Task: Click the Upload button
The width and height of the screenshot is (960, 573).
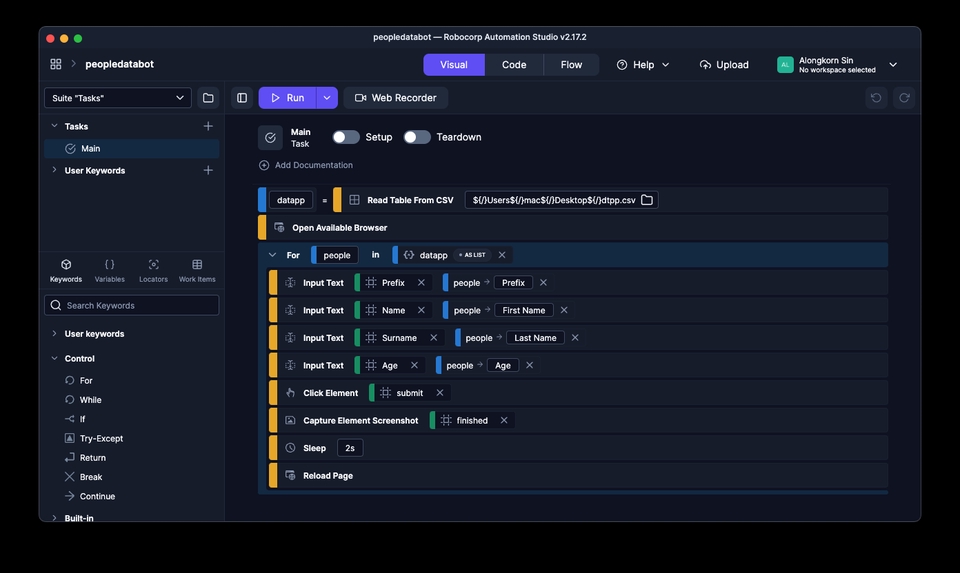Action: pos(724,65)
